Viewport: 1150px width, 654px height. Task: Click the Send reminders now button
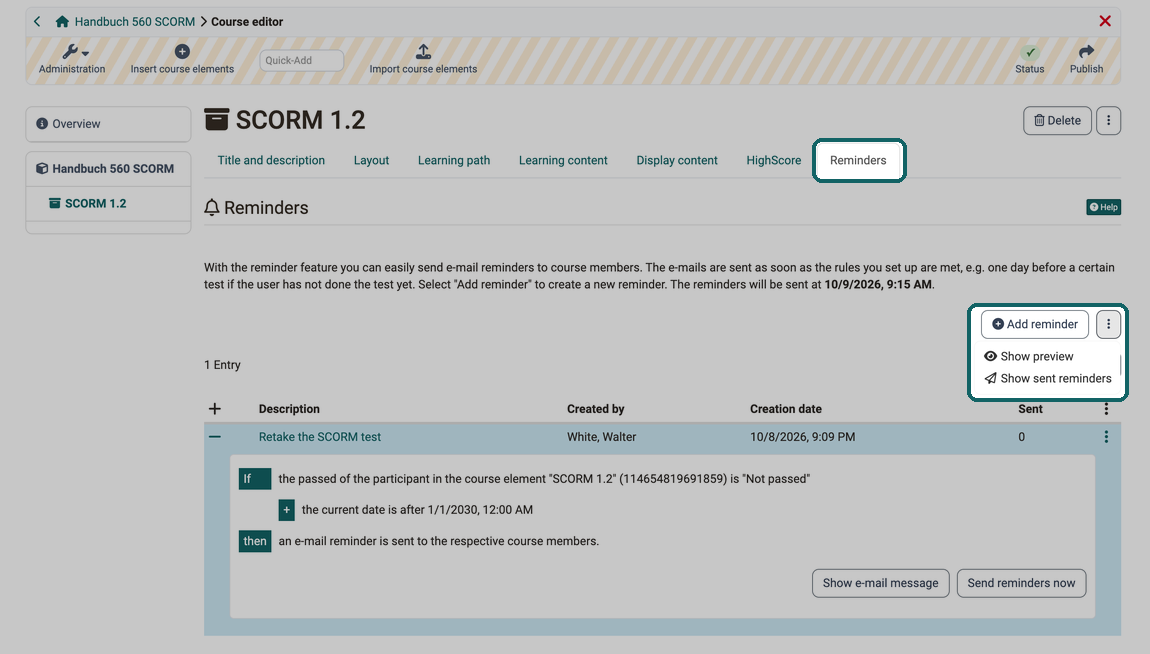pyautogui.click(x=1021, y=584)
